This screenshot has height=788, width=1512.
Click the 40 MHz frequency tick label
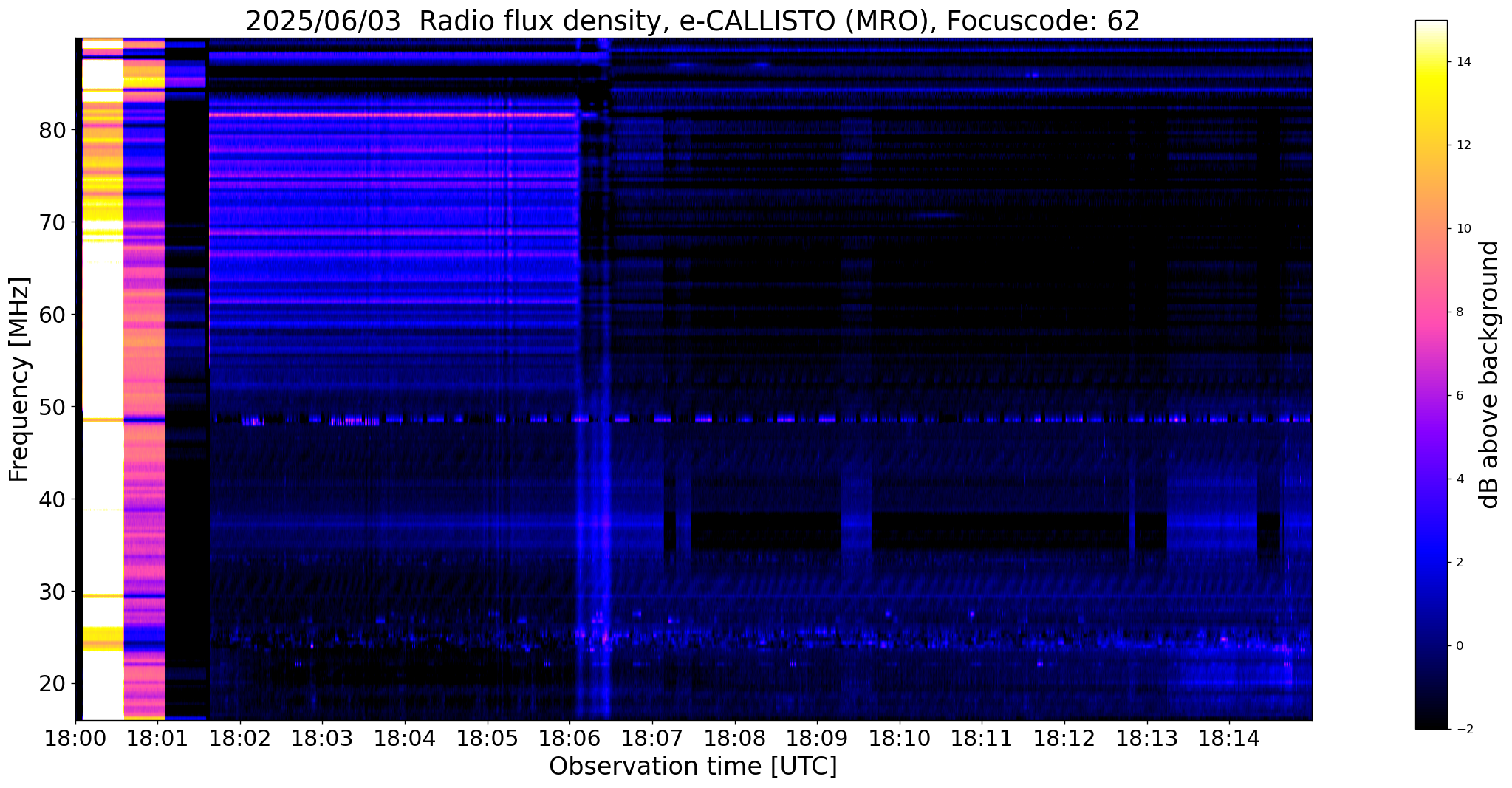[52, 499]
